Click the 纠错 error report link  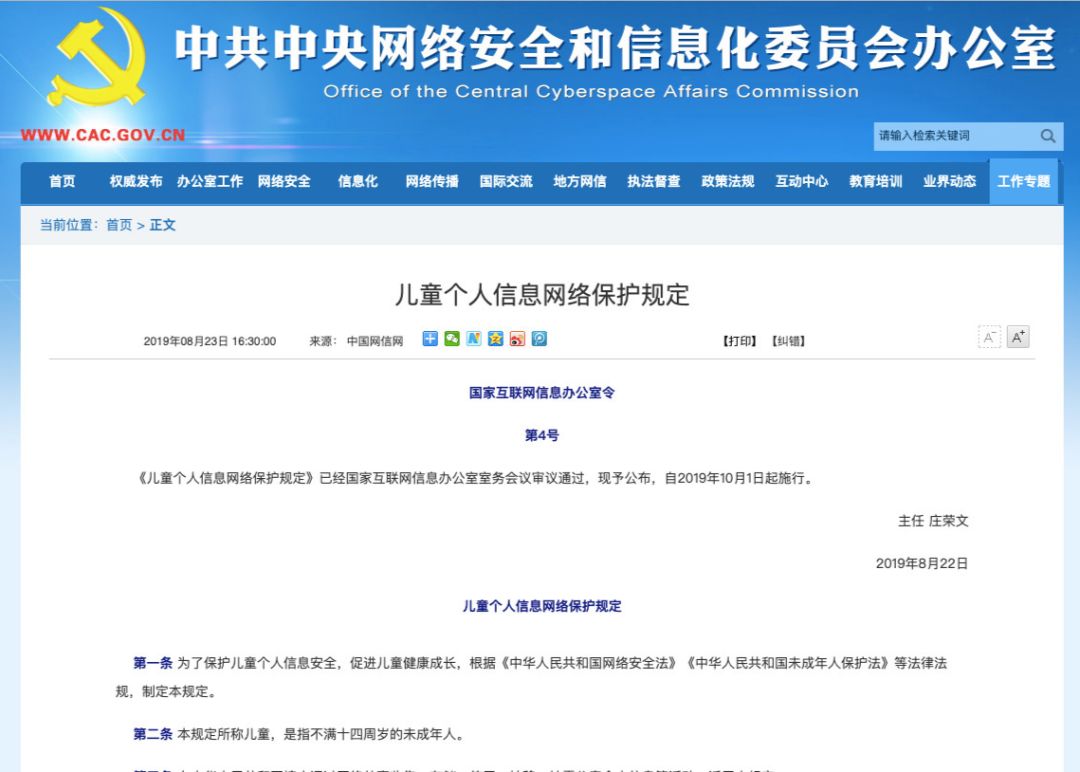(x=788, y=341)
